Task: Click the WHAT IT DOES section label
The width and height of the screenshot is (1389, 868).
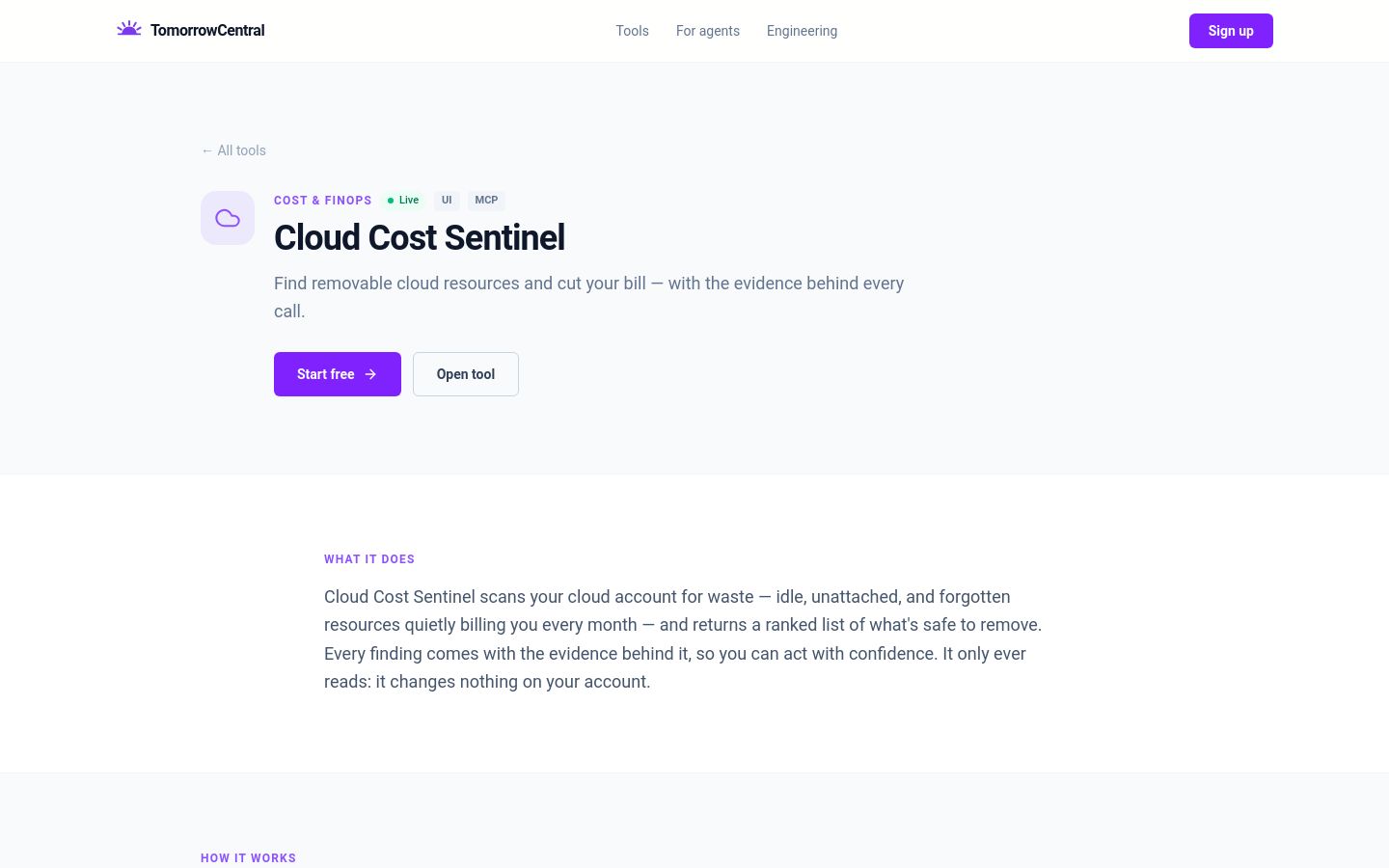Action: (x=369, y=559)
